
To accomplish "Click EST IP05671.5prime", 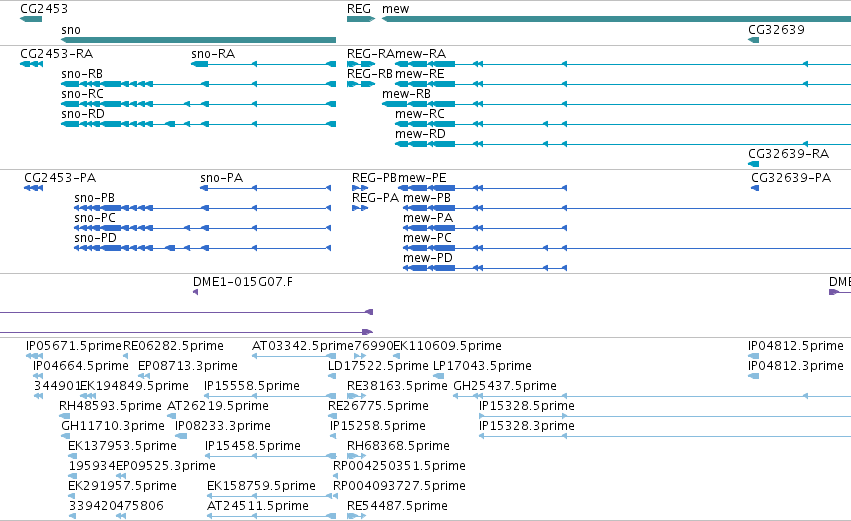I will point(74,346).
